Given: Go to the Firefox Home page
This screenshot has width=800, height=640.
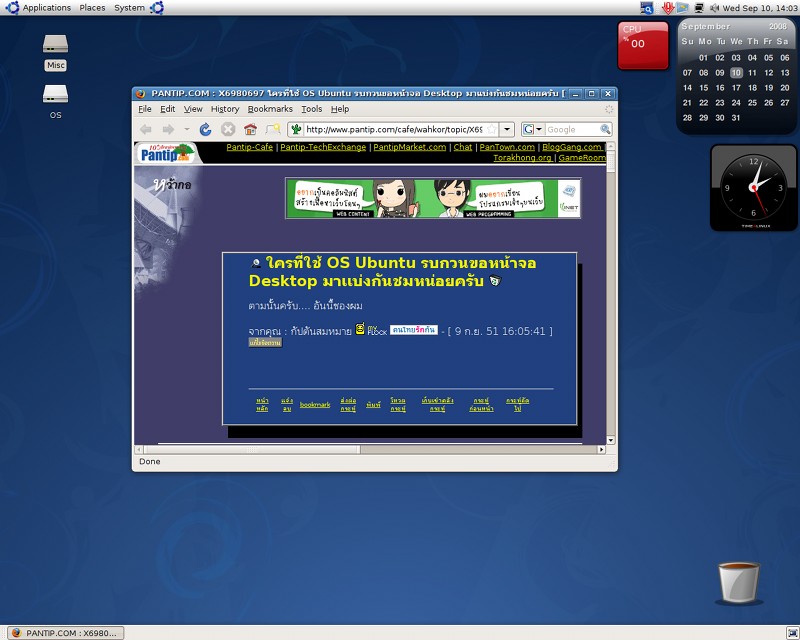Looking at the screenshot, I should pyautogui.click(x=250, y=130).
